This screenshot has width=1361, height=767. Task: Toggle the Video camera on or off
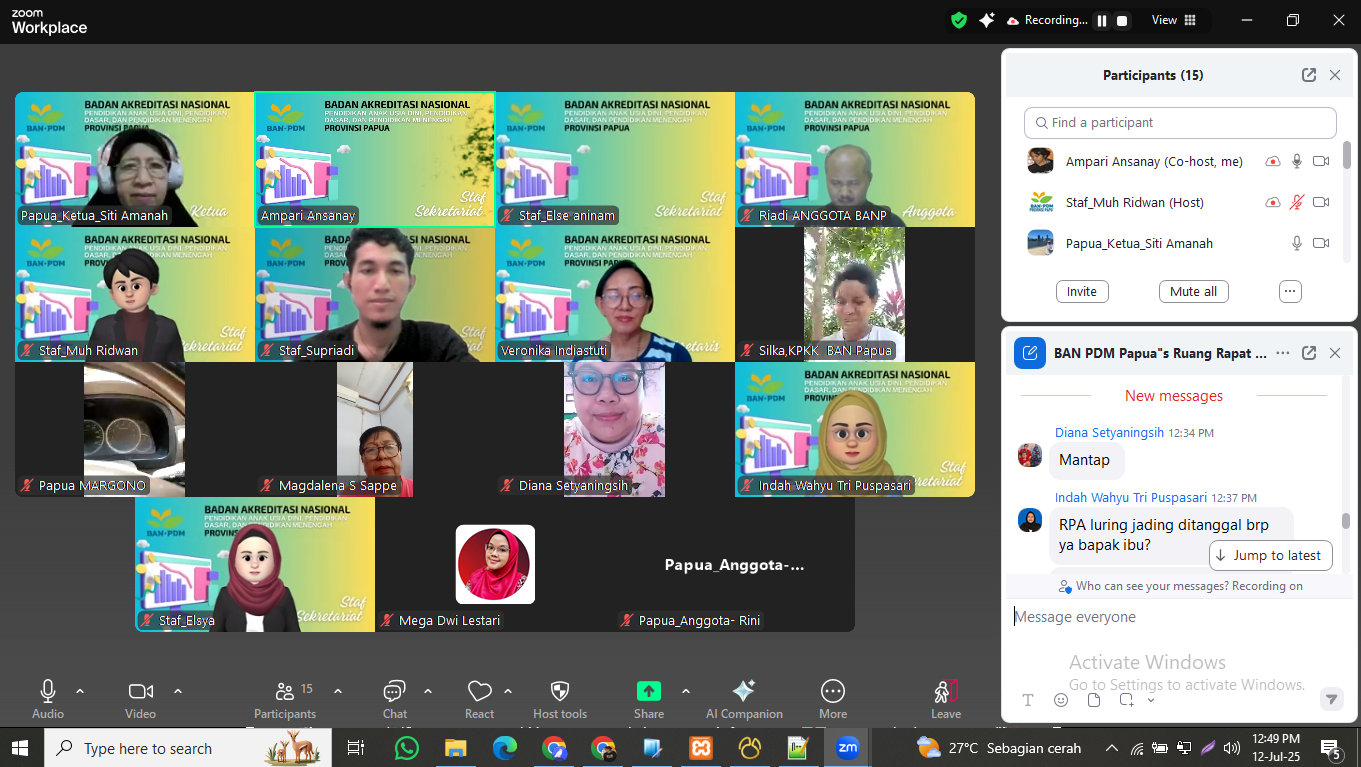141,692
